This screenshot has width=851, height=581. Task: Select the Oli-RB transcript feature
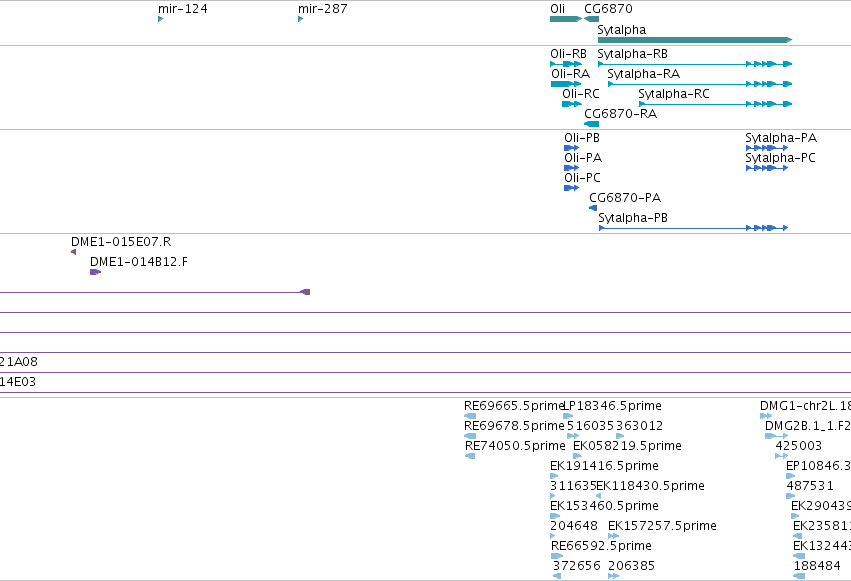coord(566,64)
